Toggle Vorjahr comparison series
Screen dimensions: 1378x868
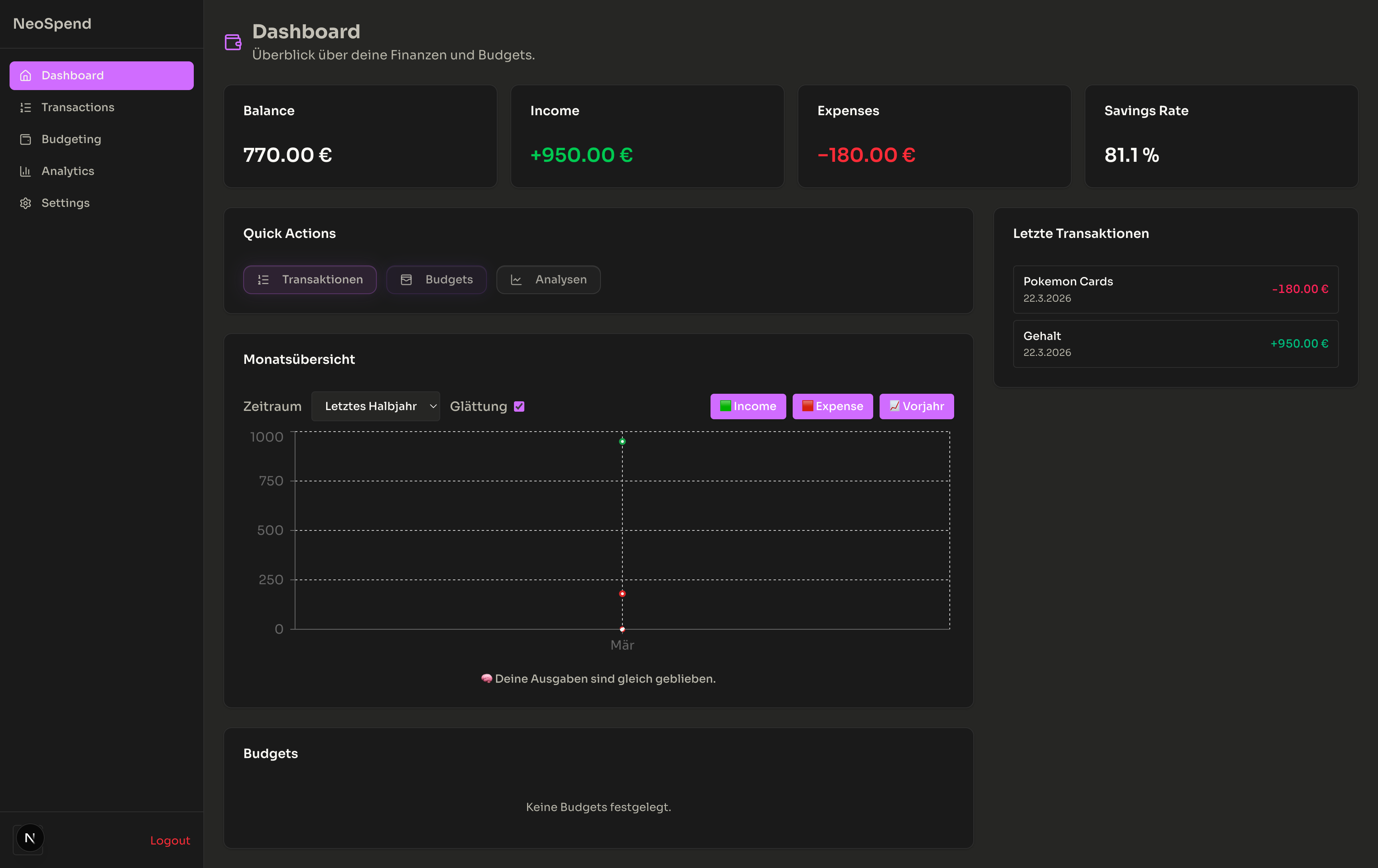point(916,407)
